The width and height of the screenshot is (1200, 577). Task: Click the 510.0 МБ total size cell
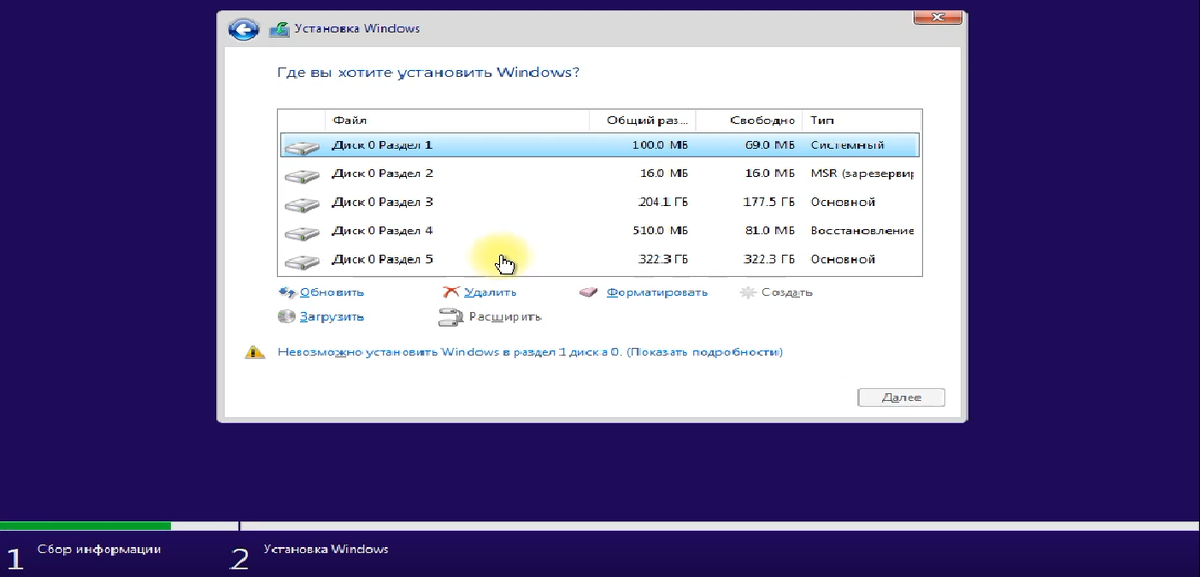pos(661,231)
